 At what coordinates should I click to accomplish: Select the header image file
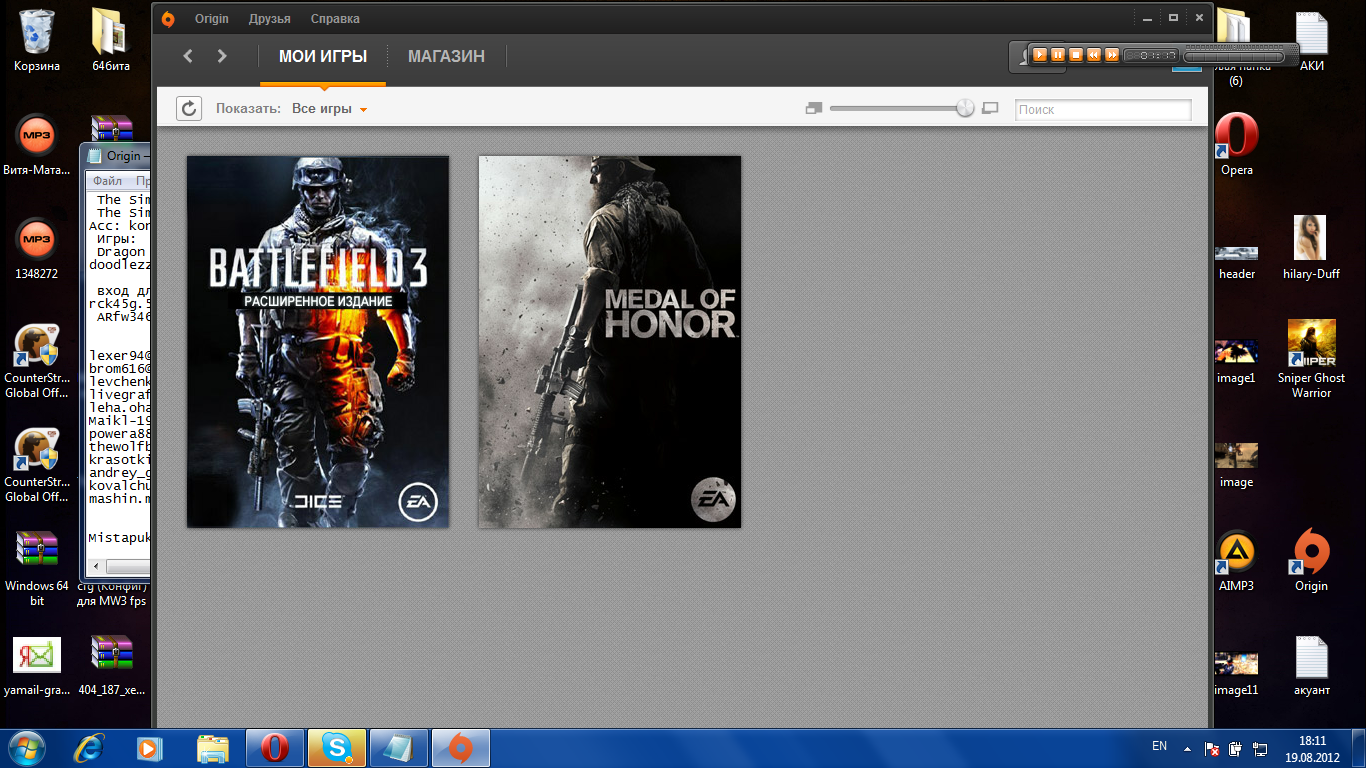1237,262
